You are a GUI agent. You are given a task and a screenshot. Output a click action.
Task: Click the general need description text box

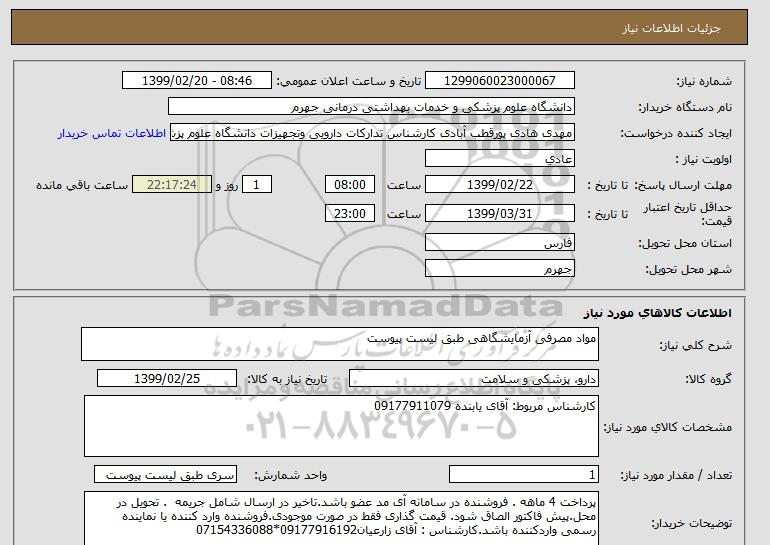[340, 344]
